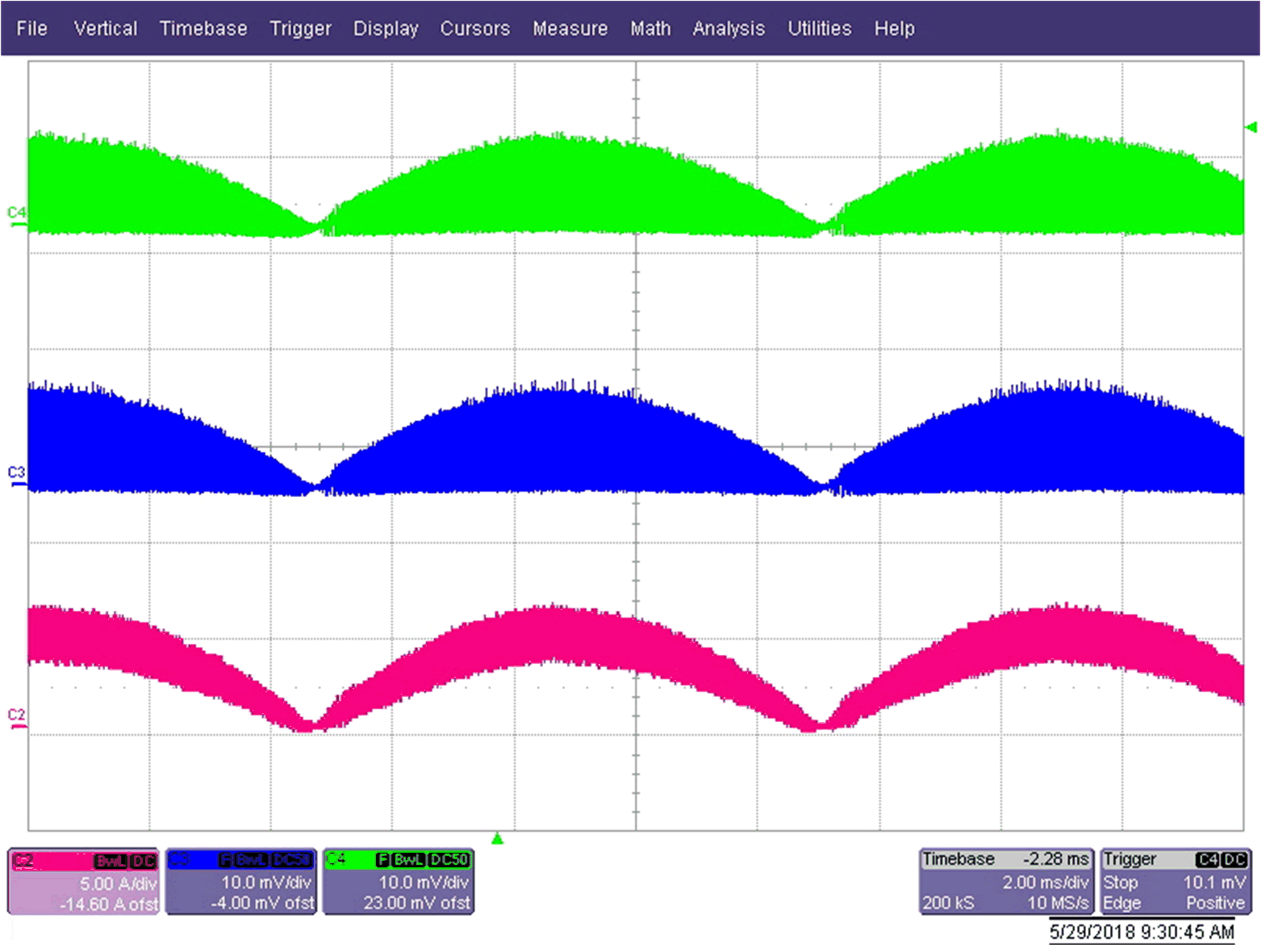
Task: Click the trigger position arrow below the grid
Action: pyautogui.click(x=498, y=839)
